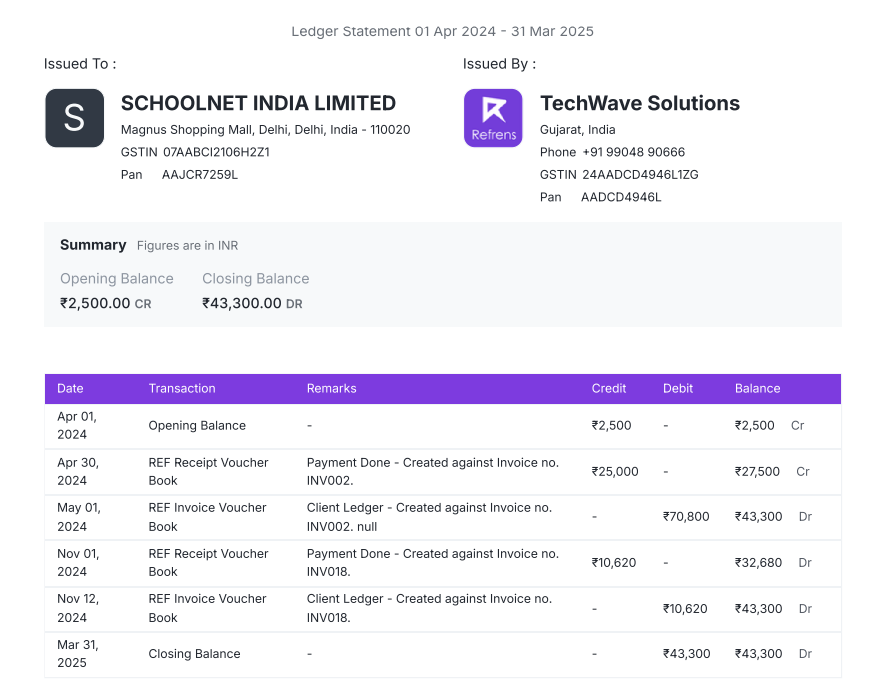Click the 'Mar 31, 2025' date cell
This screenshot has width=886, height=682.
point(78,654)
